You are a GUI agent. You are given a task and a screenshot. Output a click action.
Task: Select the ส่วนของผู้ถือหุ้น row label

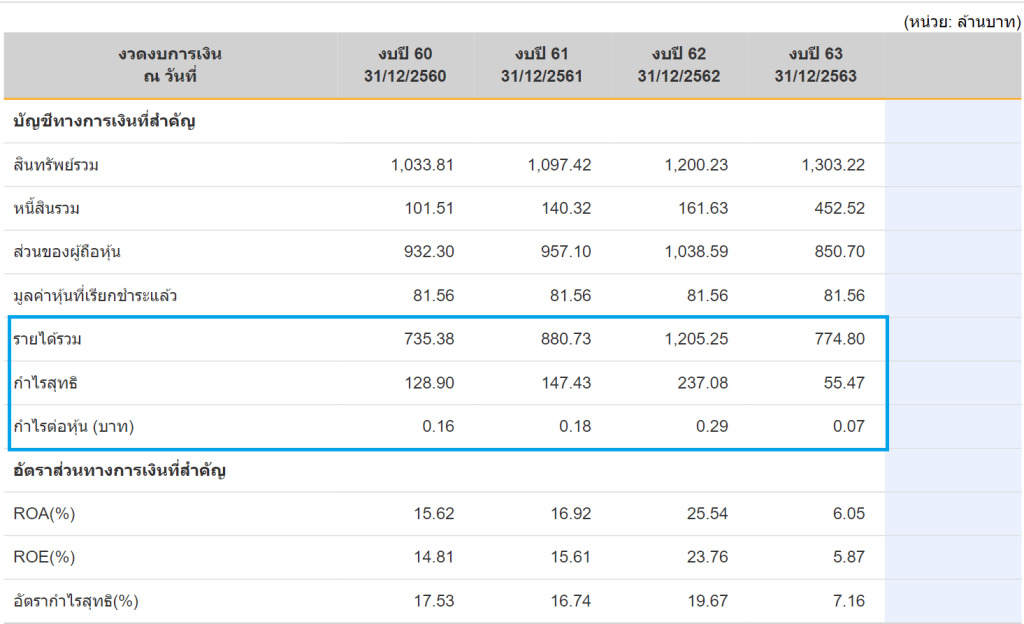(x=67, y=252)
